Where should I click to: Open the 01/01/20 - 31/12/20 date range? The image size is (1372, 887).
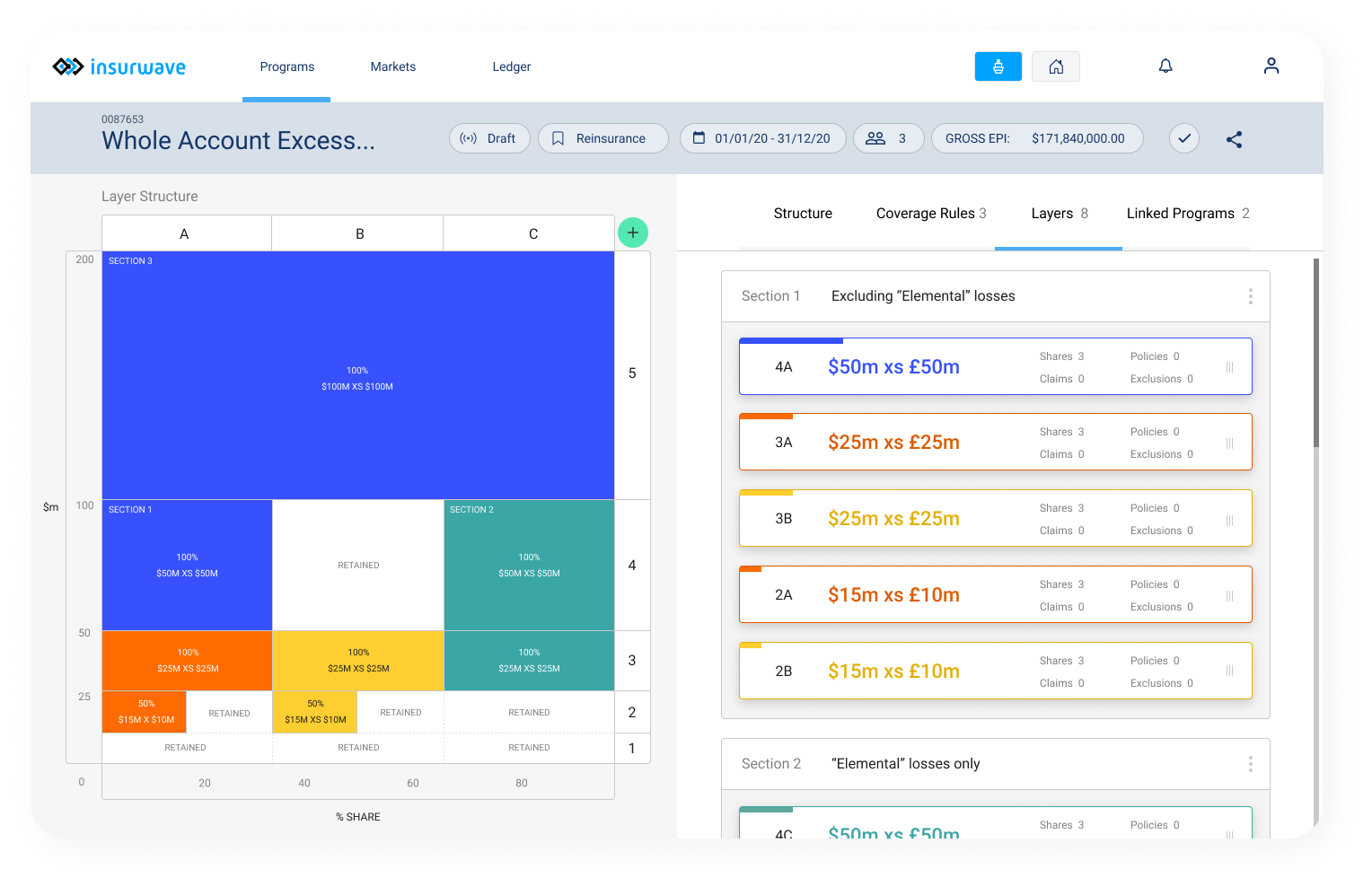click(763, 138)
